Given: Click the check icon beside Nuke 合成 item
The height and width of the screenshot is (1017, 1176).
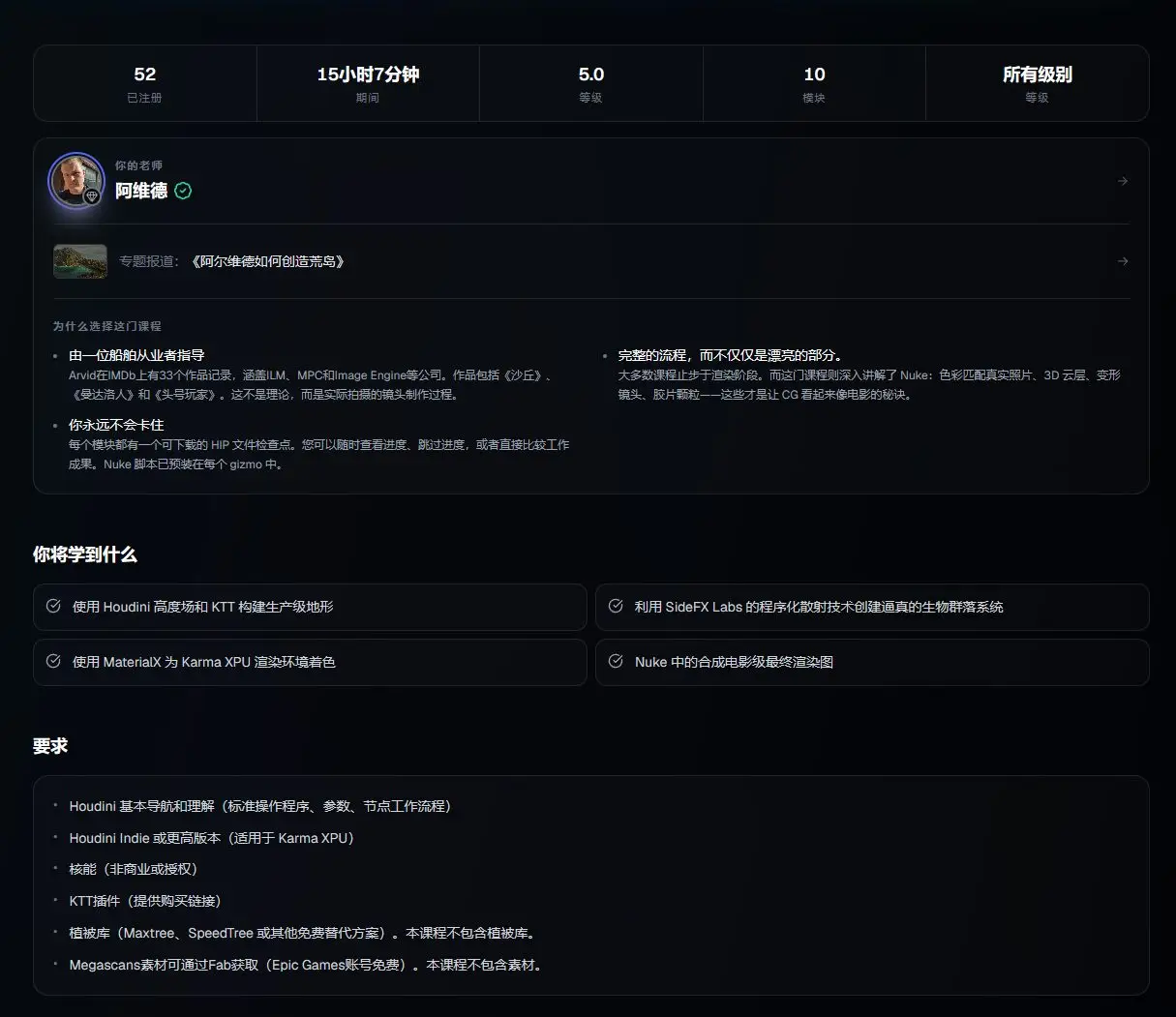Looking at the screenshot, I should pos(616,661).
